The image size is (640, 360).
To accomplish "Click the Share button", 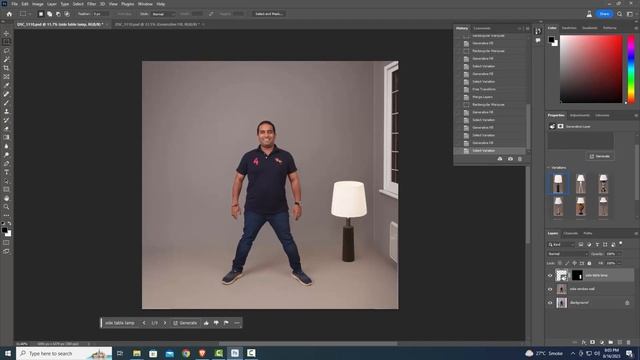I will click(604, 14).
